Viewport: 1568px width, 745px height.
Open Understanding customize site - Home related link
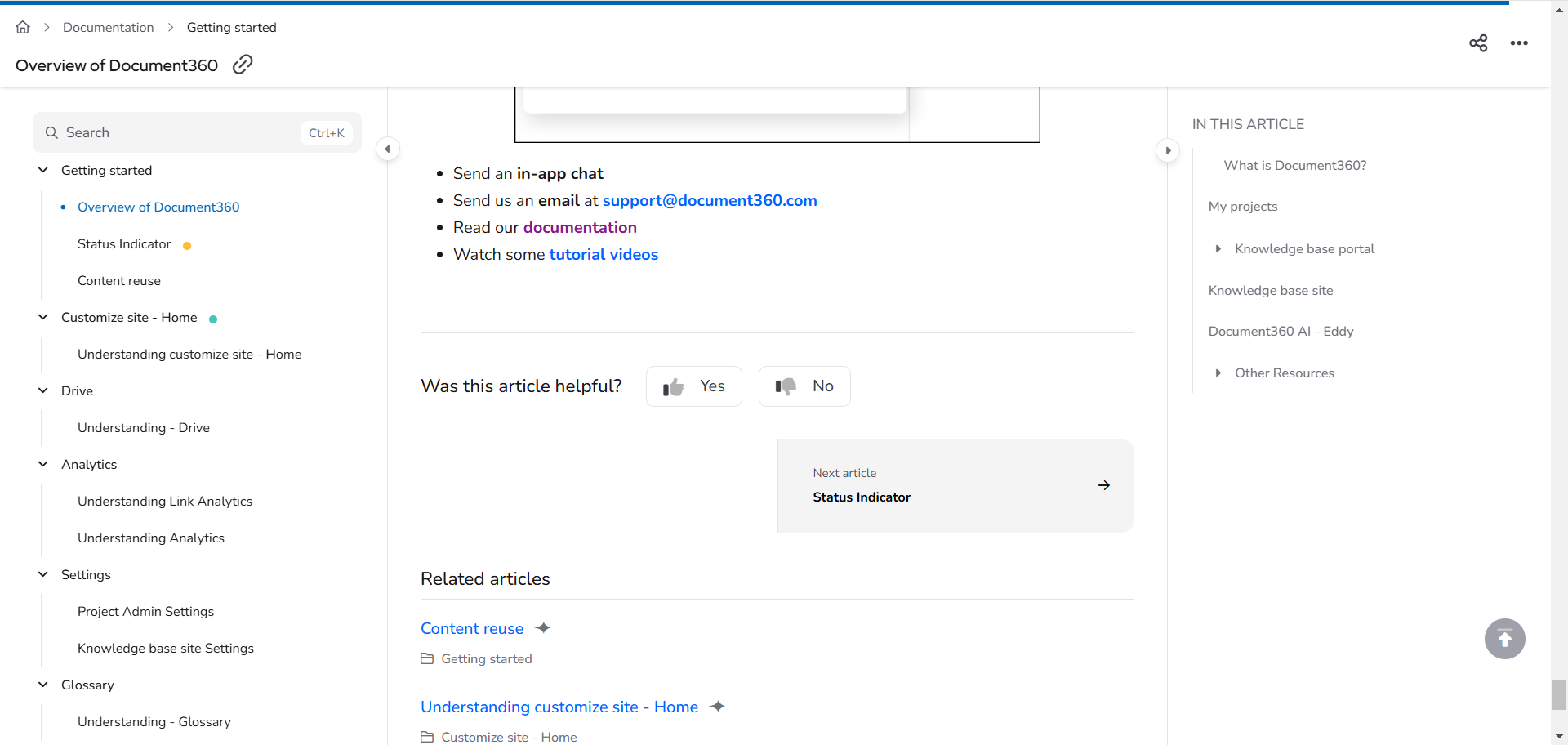[x=559, y=707]
